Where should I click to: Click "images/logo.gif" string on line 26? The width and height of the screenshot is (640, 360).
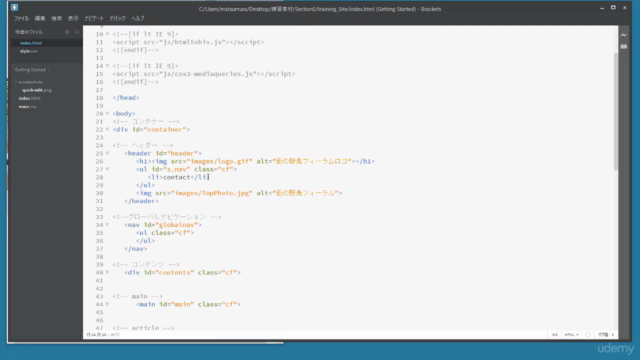point(220,161)
